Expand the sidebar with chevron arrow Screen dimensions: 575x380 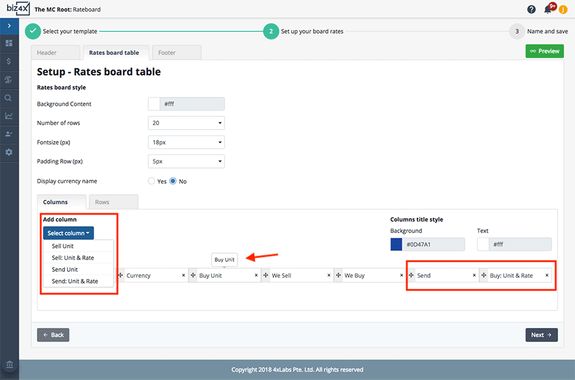pos(9,26)
